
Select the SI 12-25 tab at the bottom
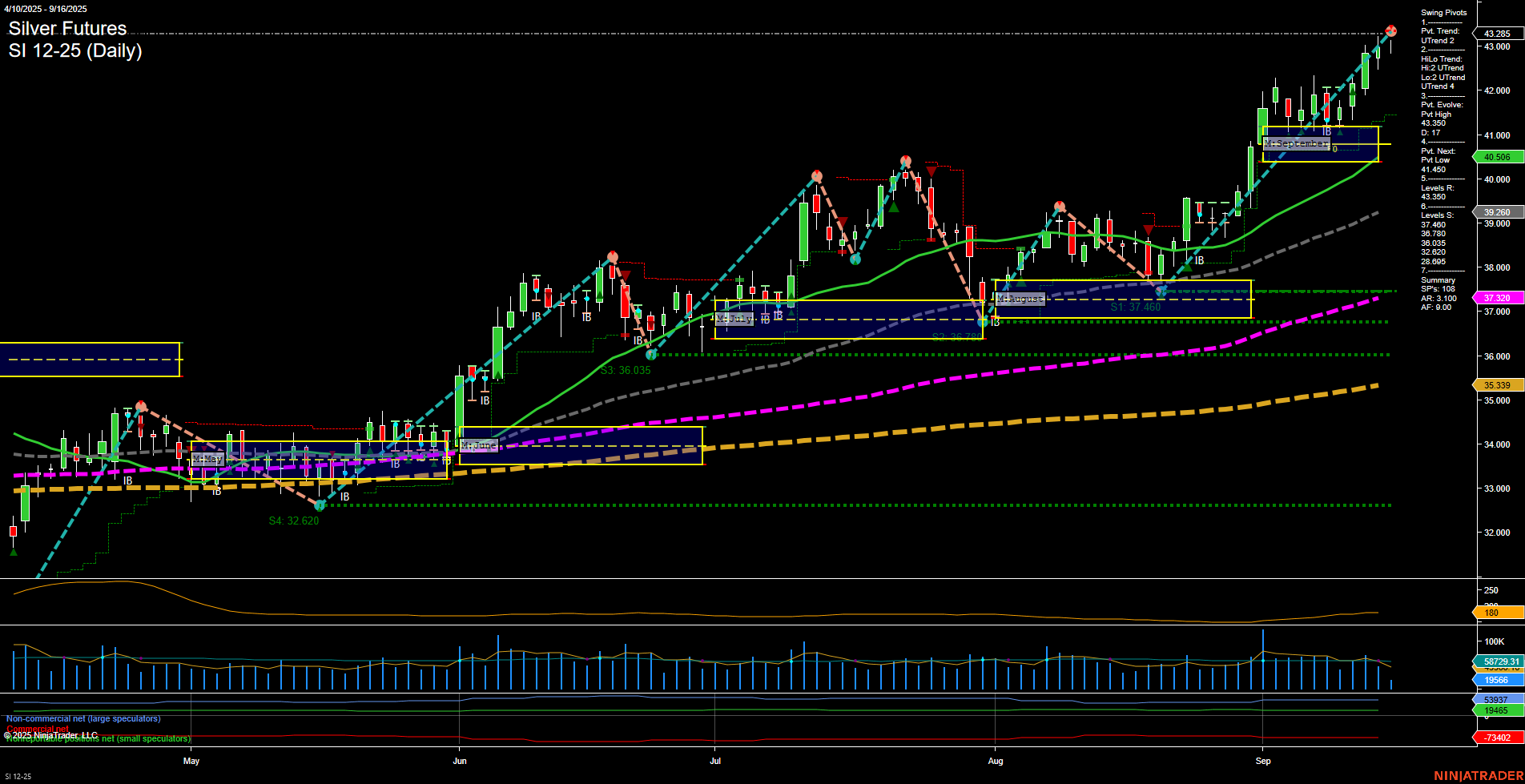18,778
